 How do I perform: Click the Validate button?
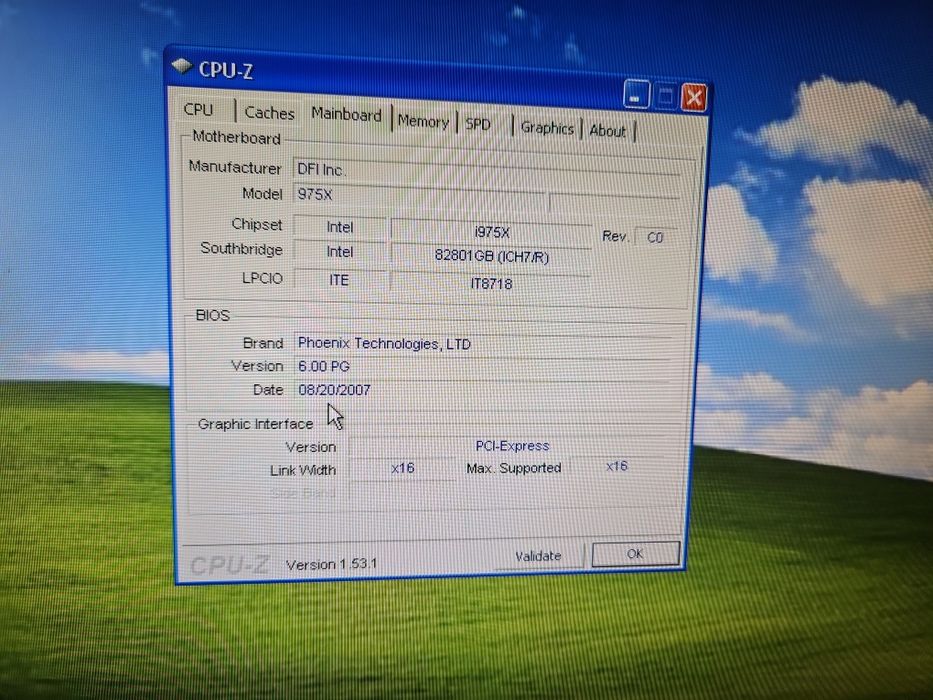click(x=538, y=556)
